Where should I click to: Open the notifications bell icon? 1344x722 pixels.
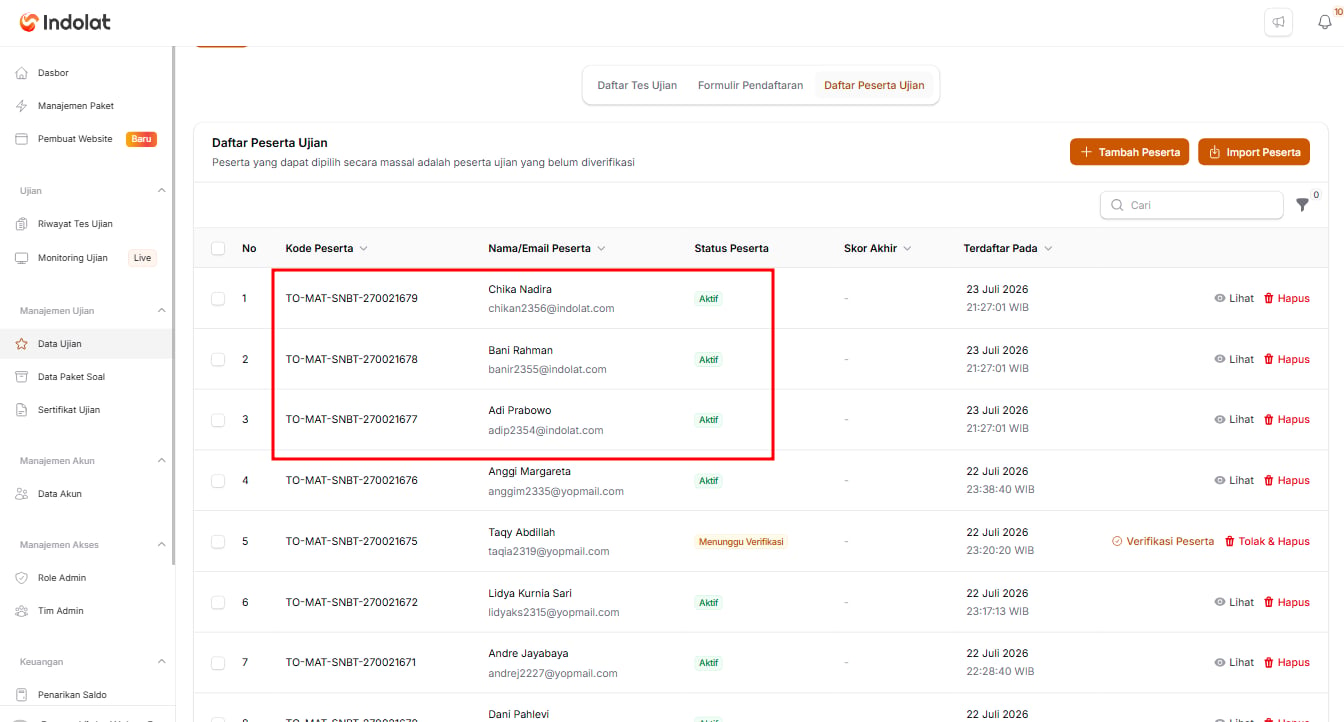pos(1325,22)
